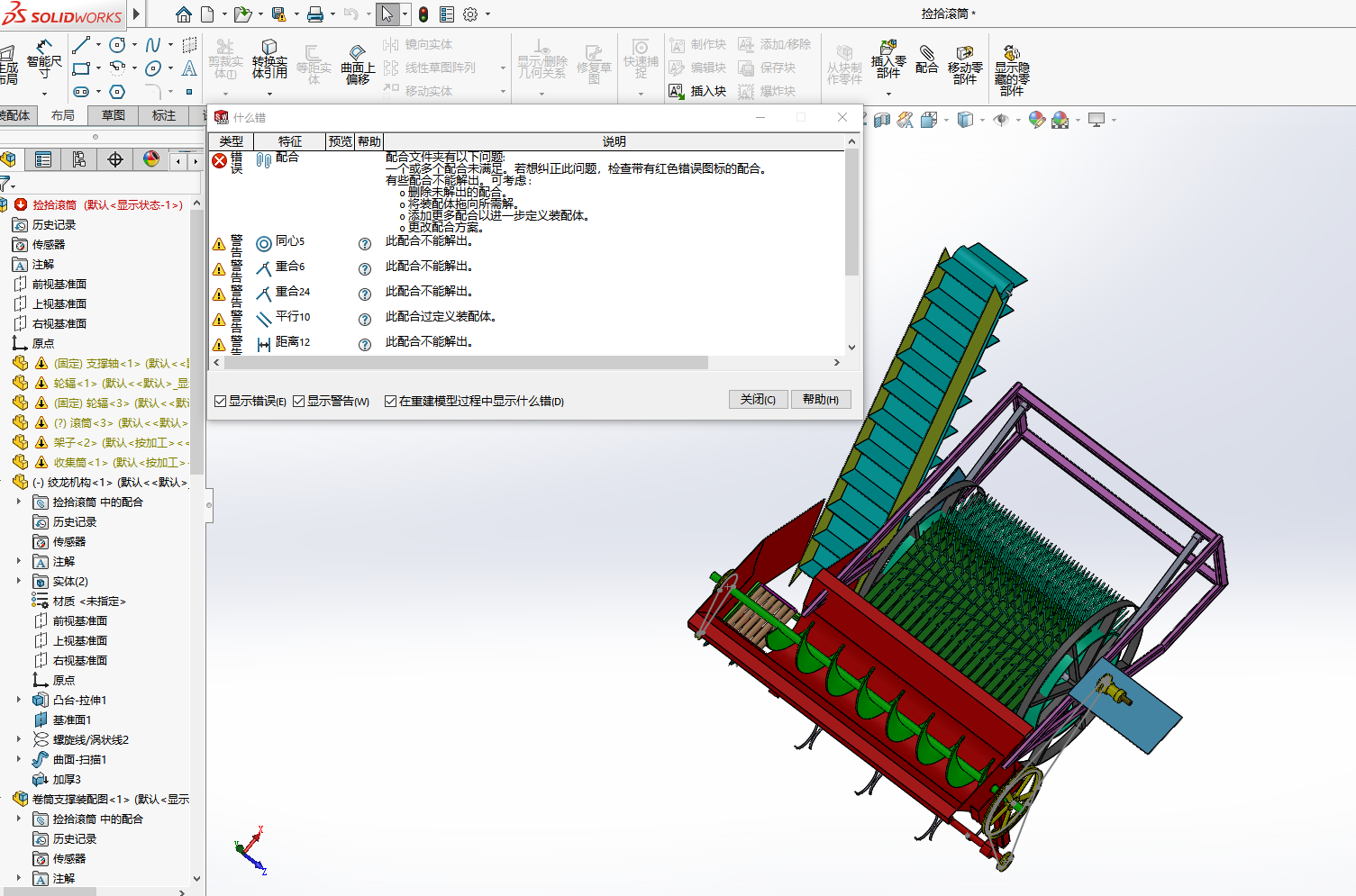Expand the Options gear dropdown arrow
This screenshot has width=1356, height=896.
click(488, 14)
